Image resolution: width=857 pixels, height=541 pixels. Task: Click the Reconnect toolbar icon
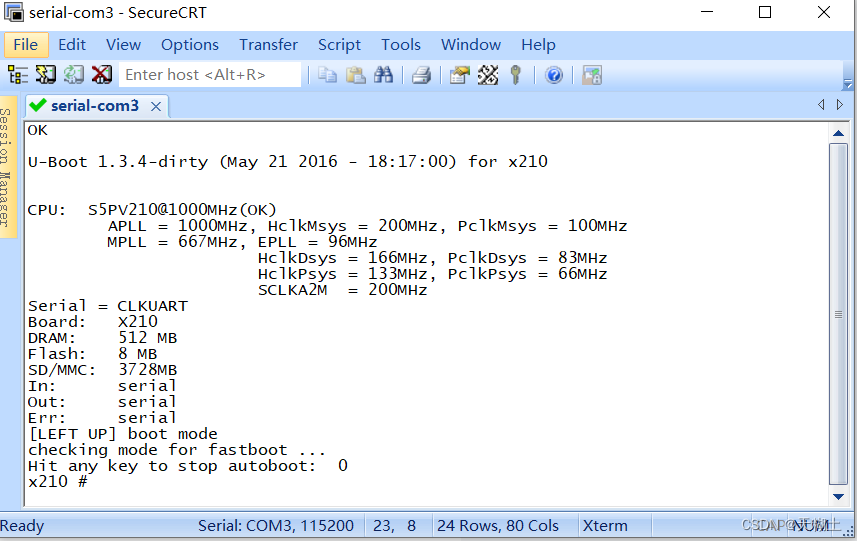click(73, 75)
